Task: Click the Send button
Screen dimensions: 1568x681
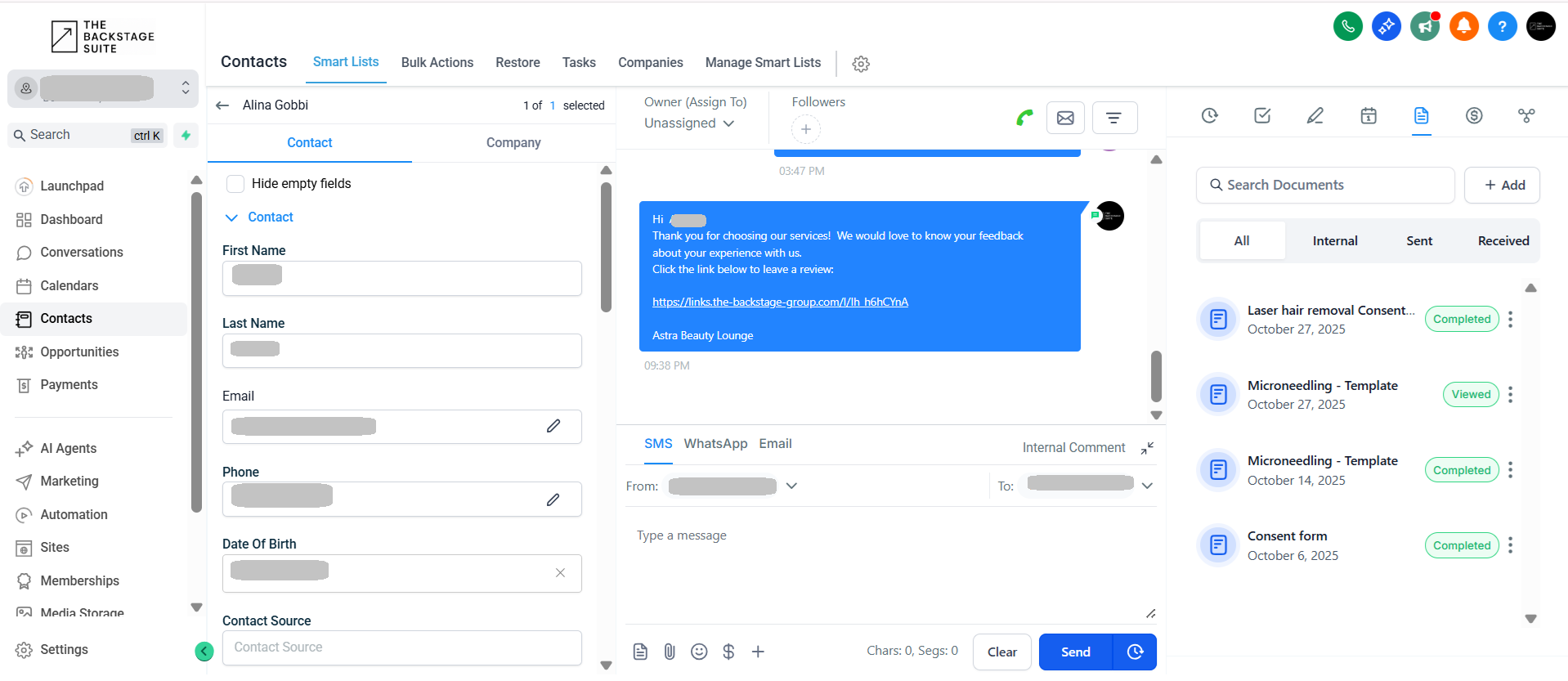Action: tap(1075, 652)
